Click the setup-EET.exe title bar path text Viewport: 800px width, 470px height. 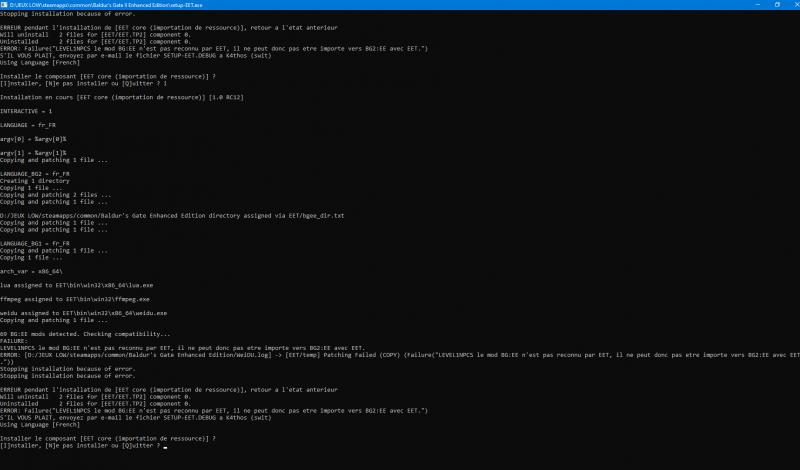point(106,5)
